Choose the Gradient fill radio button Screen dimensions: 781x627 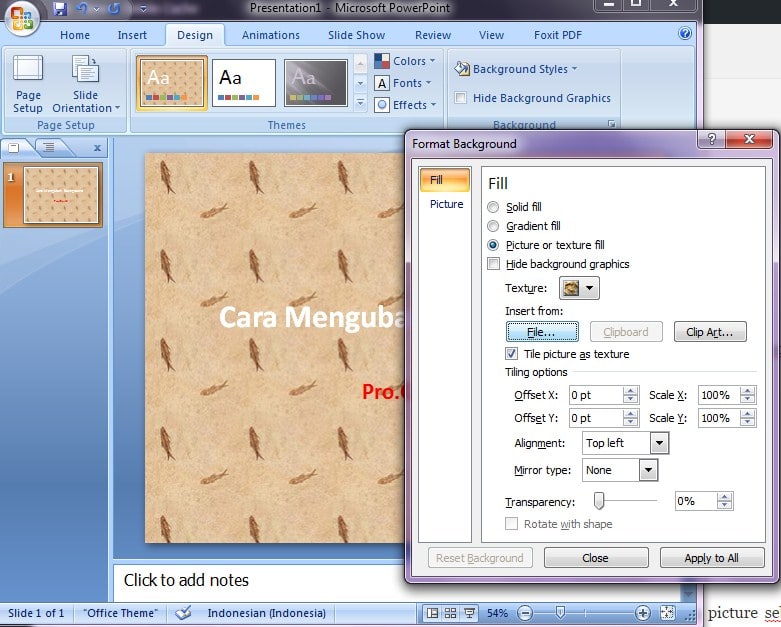[x=492, y=226]
